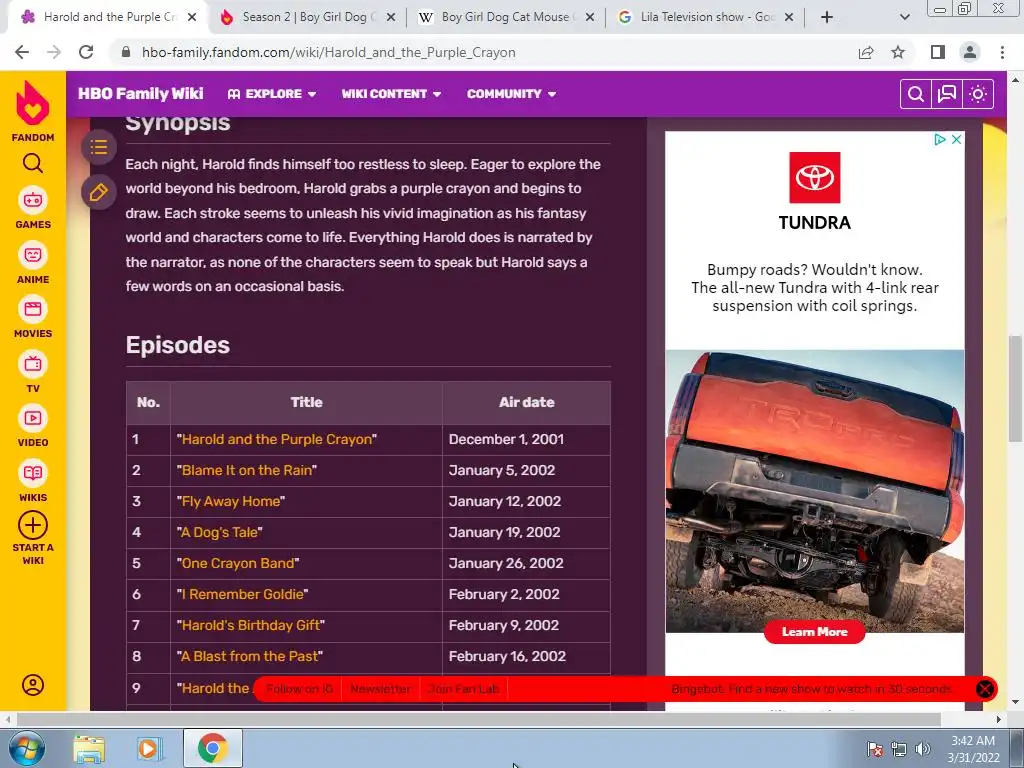This screenshot has width=1024, height=768.
Task: Open the wiki Discuss icon
Action: coord(947,94)
